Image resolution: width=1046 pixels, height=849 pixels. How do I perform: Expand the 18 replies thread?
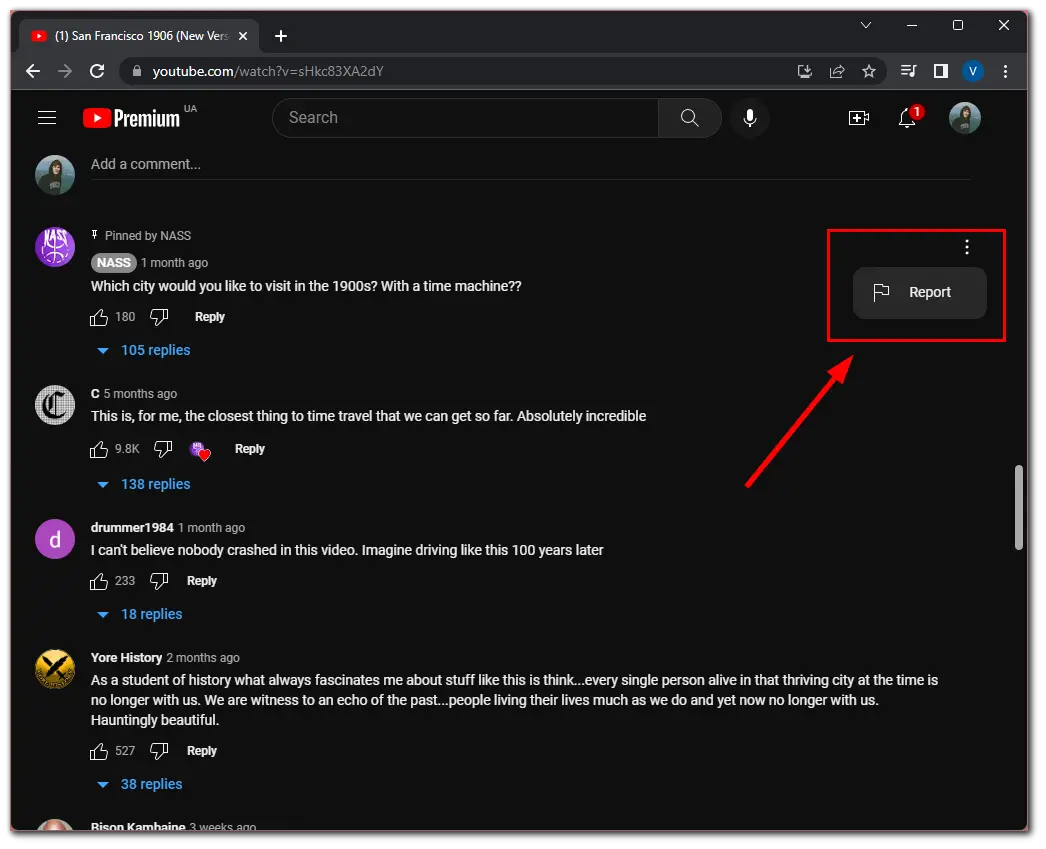[x=140, y=614]
